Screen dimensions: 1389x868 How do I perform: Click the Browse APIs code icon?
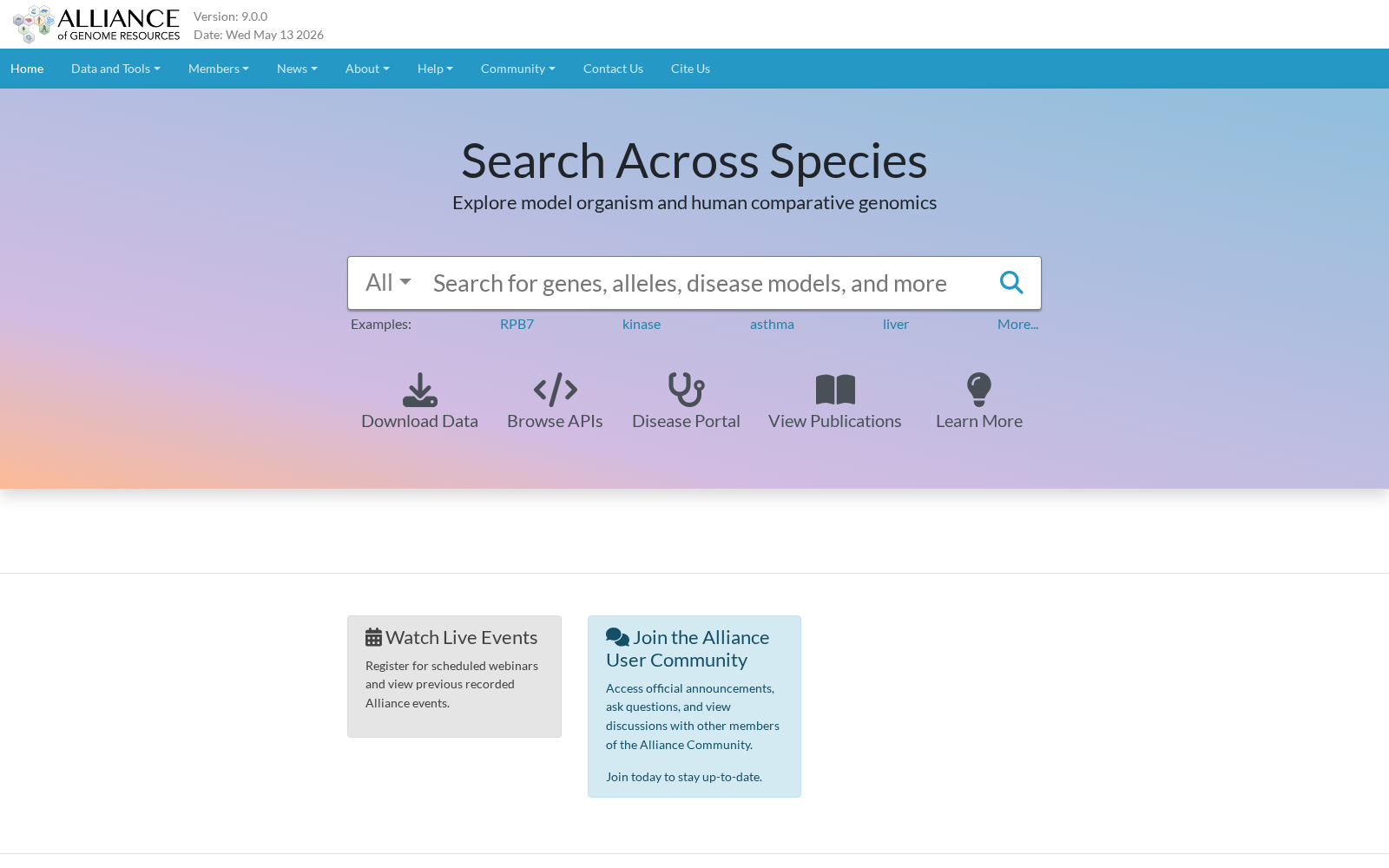[556, 390]
